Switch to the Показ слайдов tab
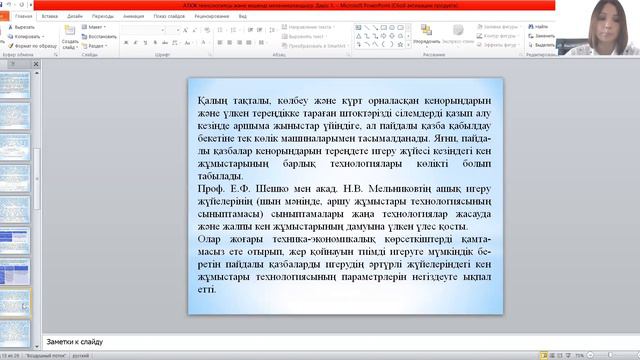 (169, 16)
